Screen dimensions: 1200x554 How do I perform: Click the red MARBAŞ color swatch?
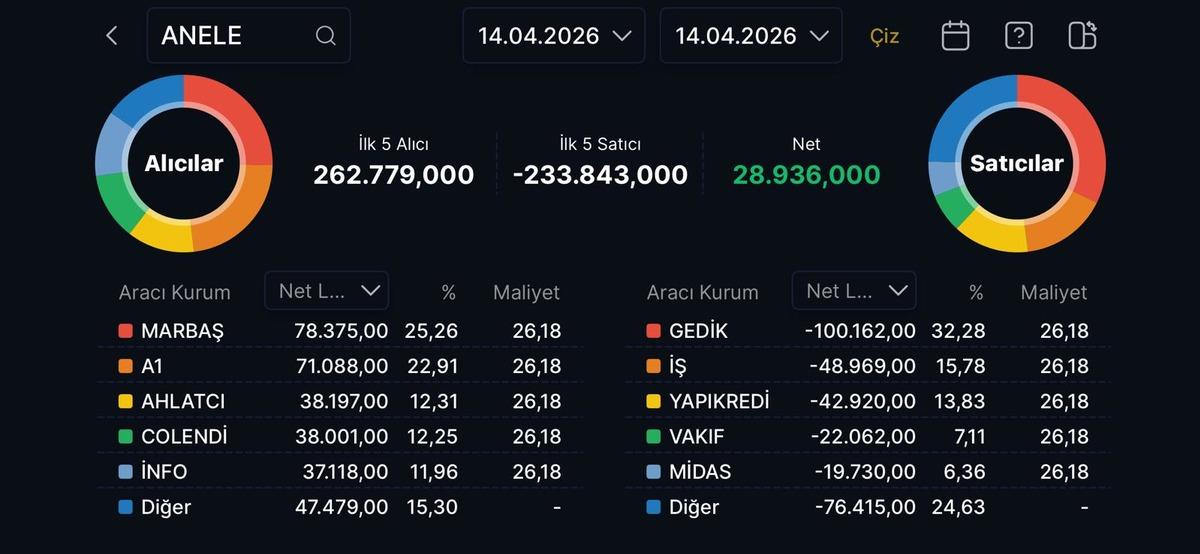pyautogui.click(x=125, y=331)
